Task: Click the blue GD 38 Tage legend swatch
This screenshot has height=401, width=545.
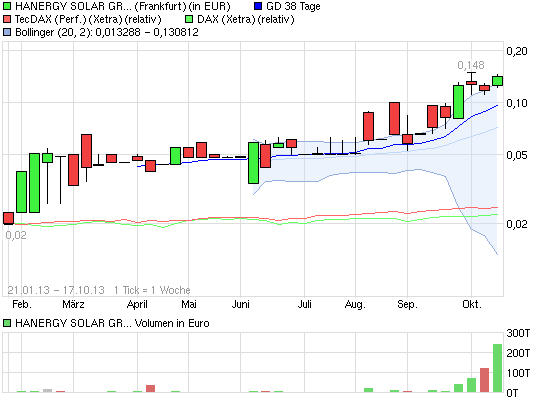Action: coord(258,6)
